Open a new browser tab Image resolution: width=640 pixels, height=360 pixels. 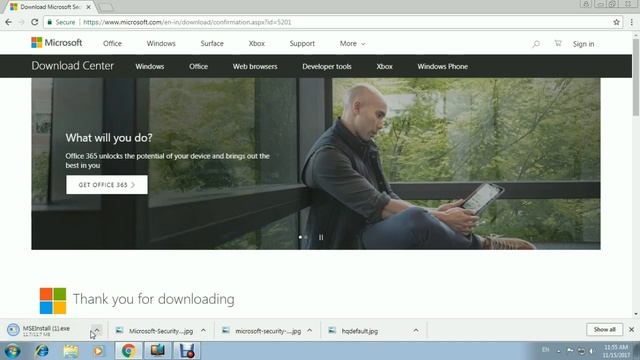click(106, 7)
